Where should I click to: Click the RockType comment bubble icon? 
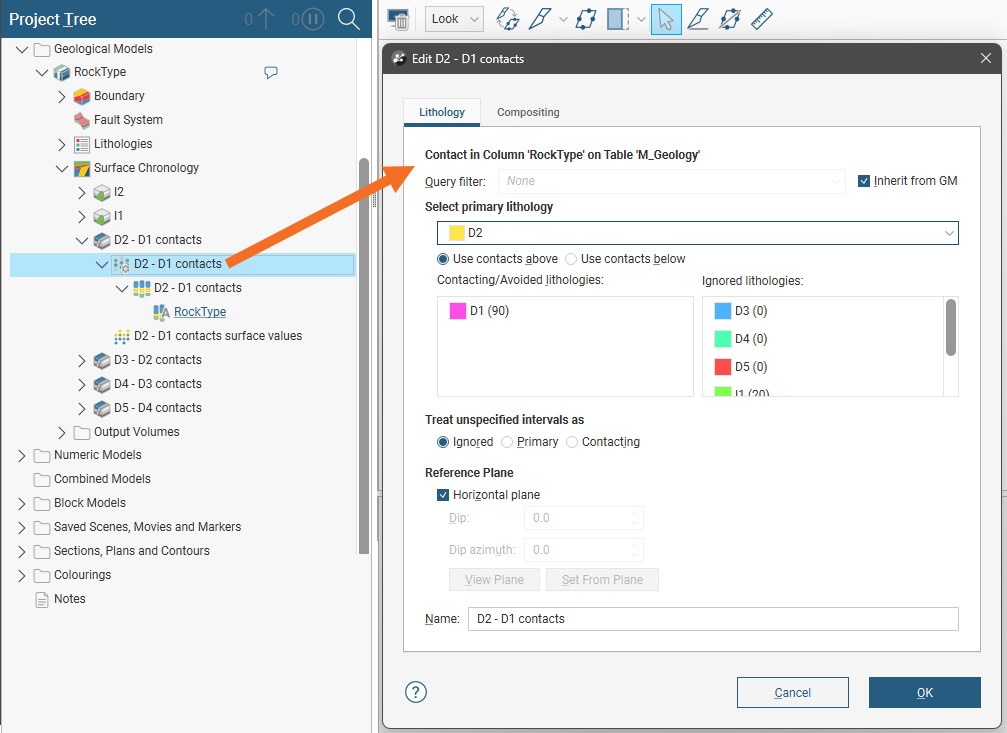(x=270, y=72)
